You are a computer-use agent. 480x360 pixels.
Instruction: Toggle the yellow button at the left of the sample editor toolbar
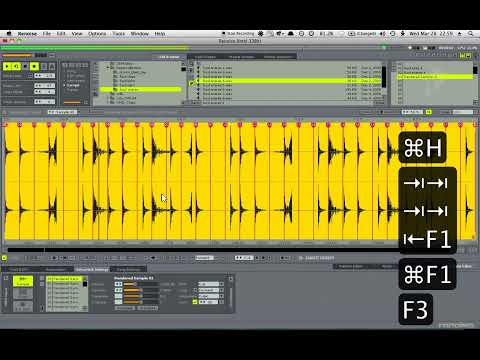(4, 258)
